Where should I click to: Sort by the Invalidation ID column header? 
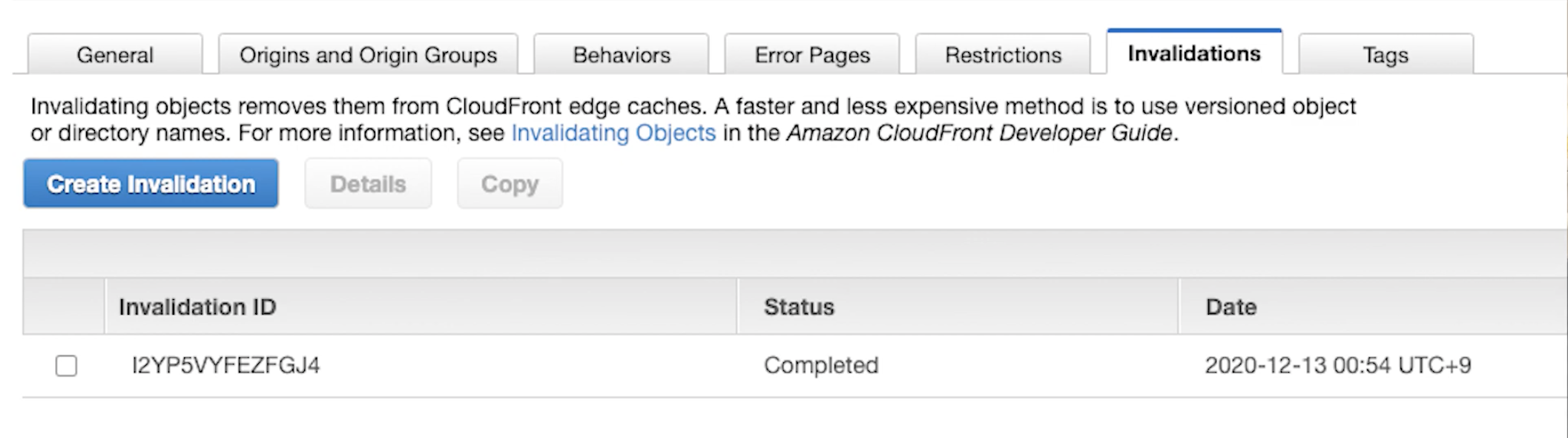click(197, 307)
